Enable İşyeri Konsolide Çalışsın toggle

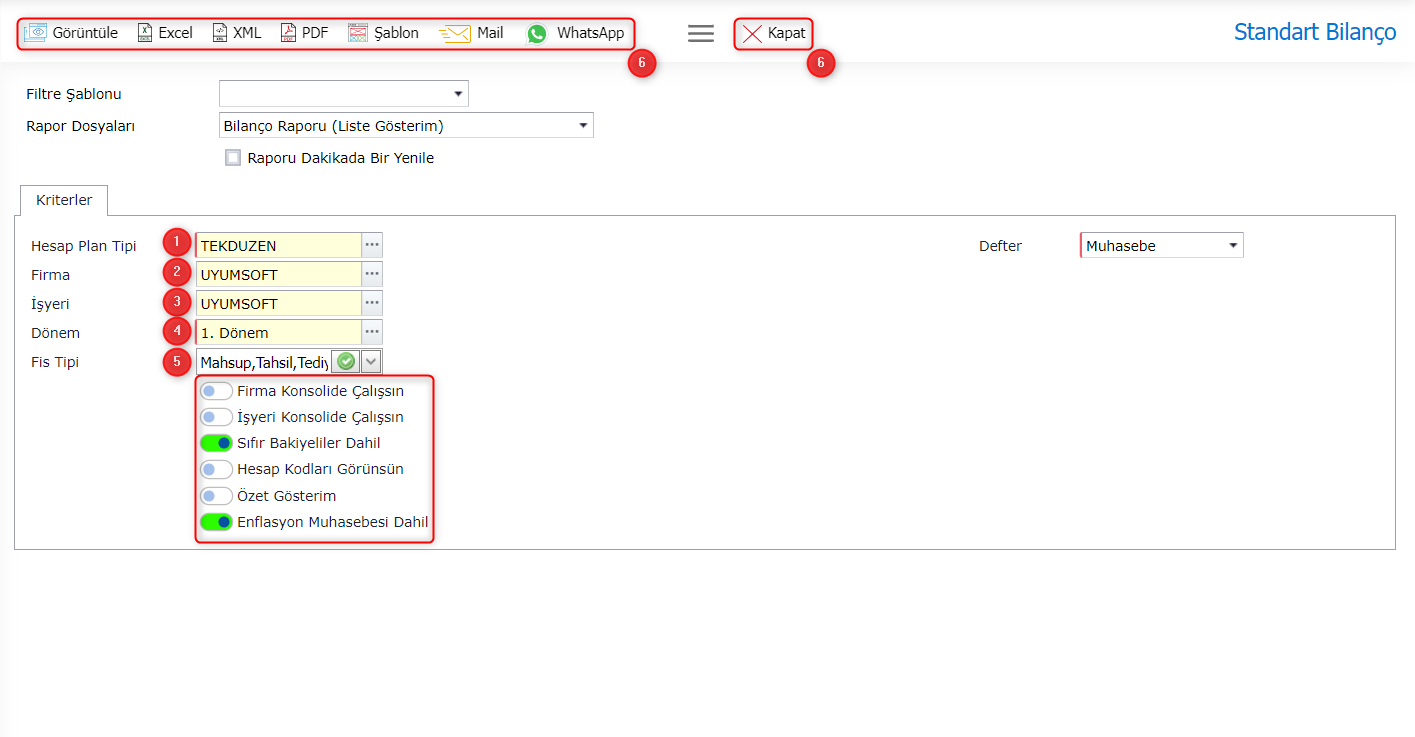(x=216, y=417)
